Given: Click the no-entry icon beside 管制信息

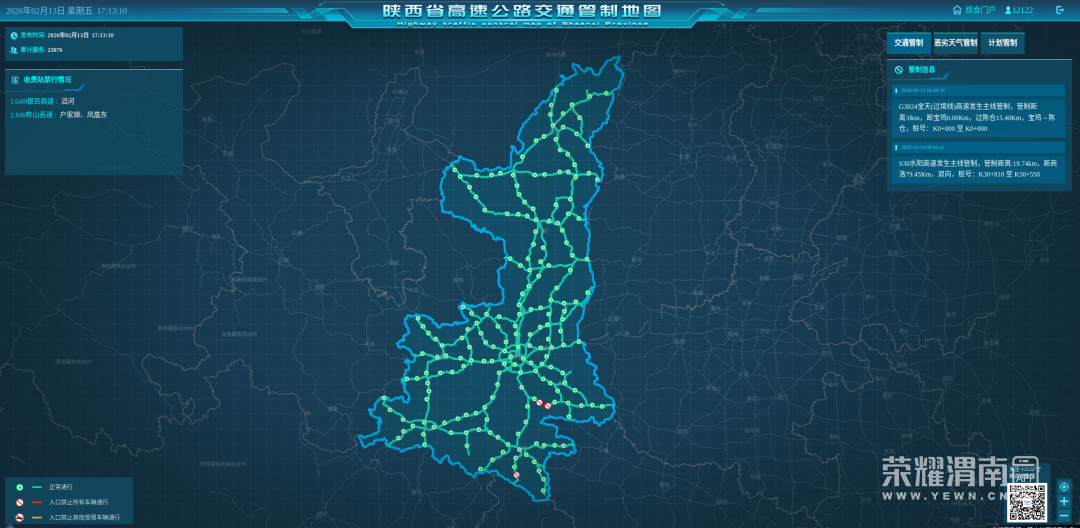Looking at the screenshot, I should pos(899,70).
